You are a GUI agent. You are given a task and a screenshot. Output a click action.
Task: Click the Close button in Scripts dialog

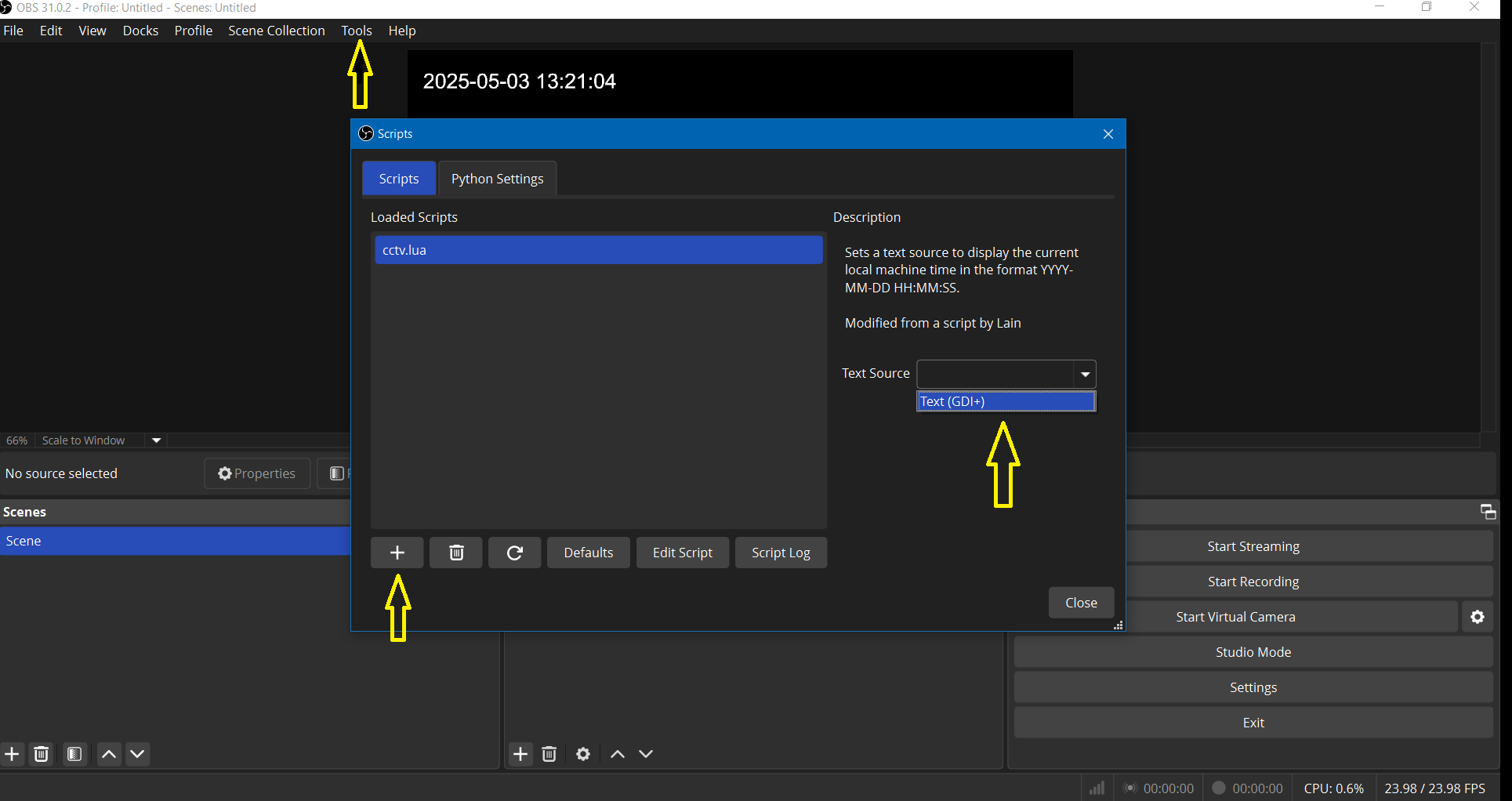[x=1081, y=603]
